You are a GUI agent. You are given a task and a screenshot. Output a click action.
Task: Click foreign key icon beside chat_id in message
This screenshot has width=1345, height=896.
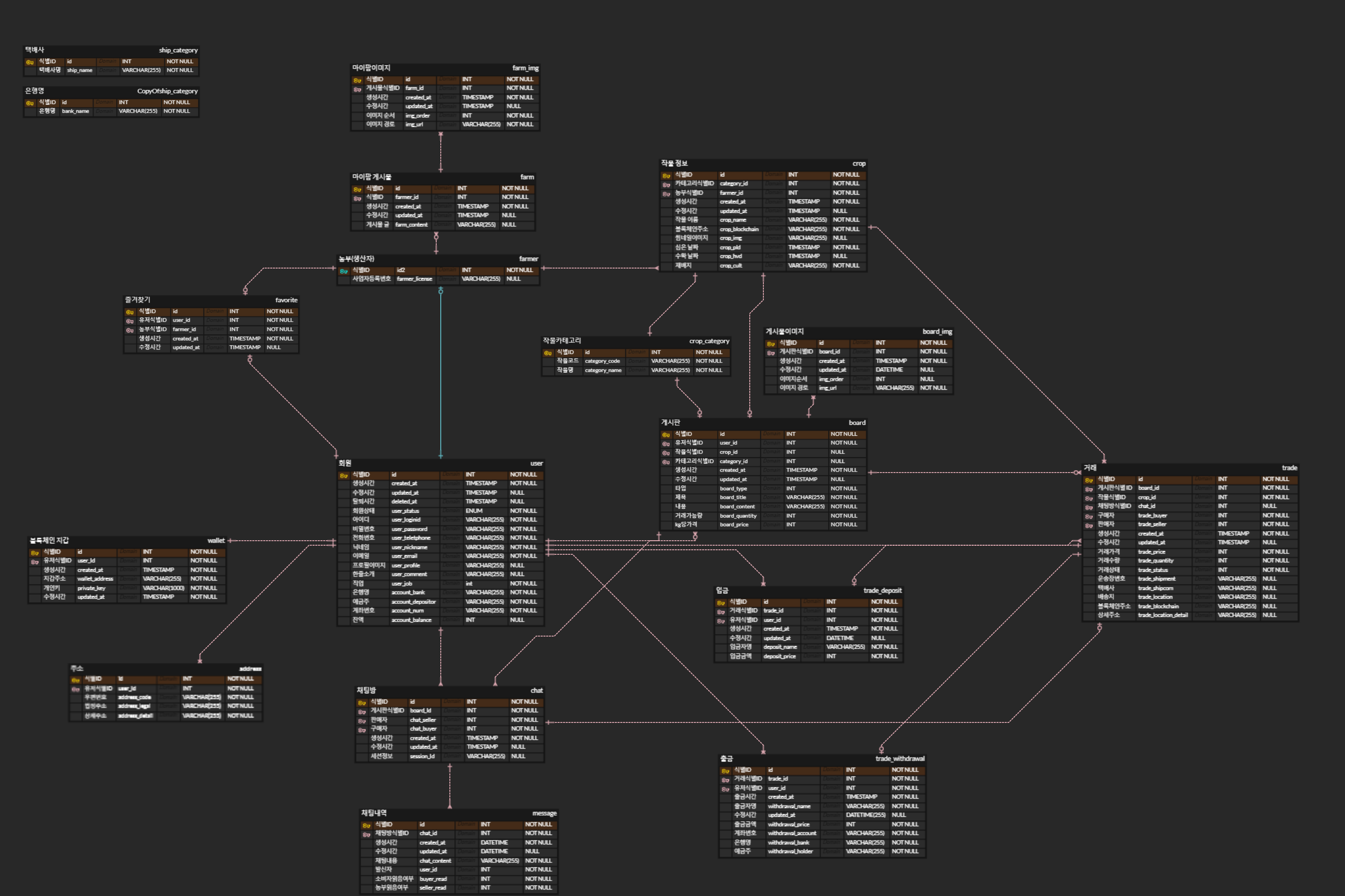[366, 834]
